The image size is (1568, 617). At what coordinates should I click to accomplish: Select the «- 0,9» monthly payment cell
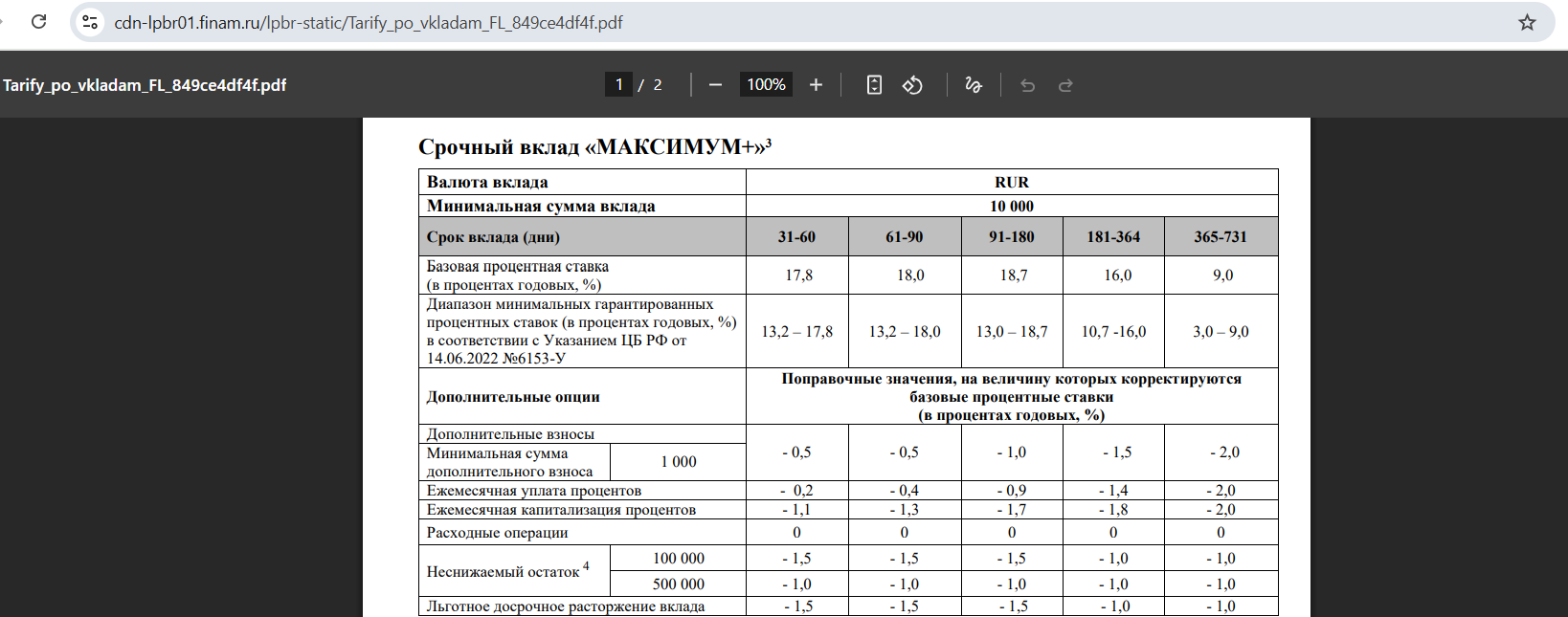click(1012, 491)
